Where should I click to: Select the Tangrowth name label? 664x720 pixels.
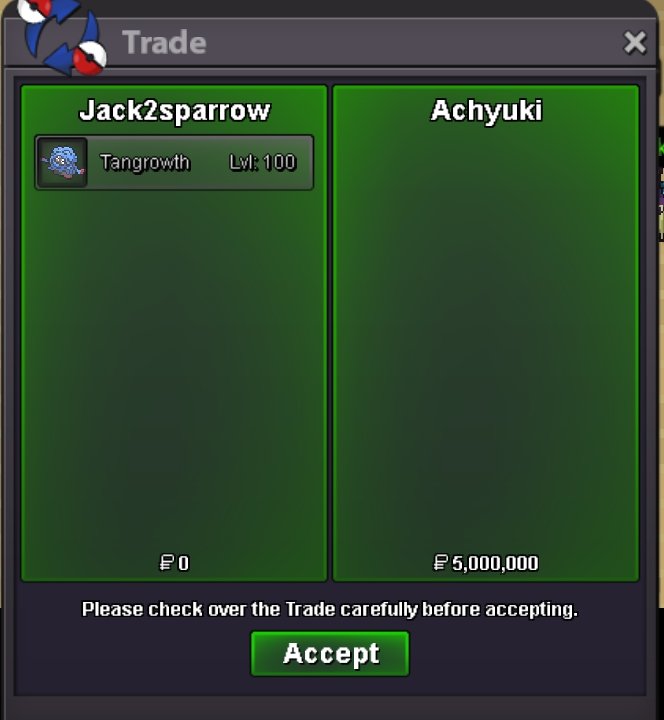coord(145,163)
